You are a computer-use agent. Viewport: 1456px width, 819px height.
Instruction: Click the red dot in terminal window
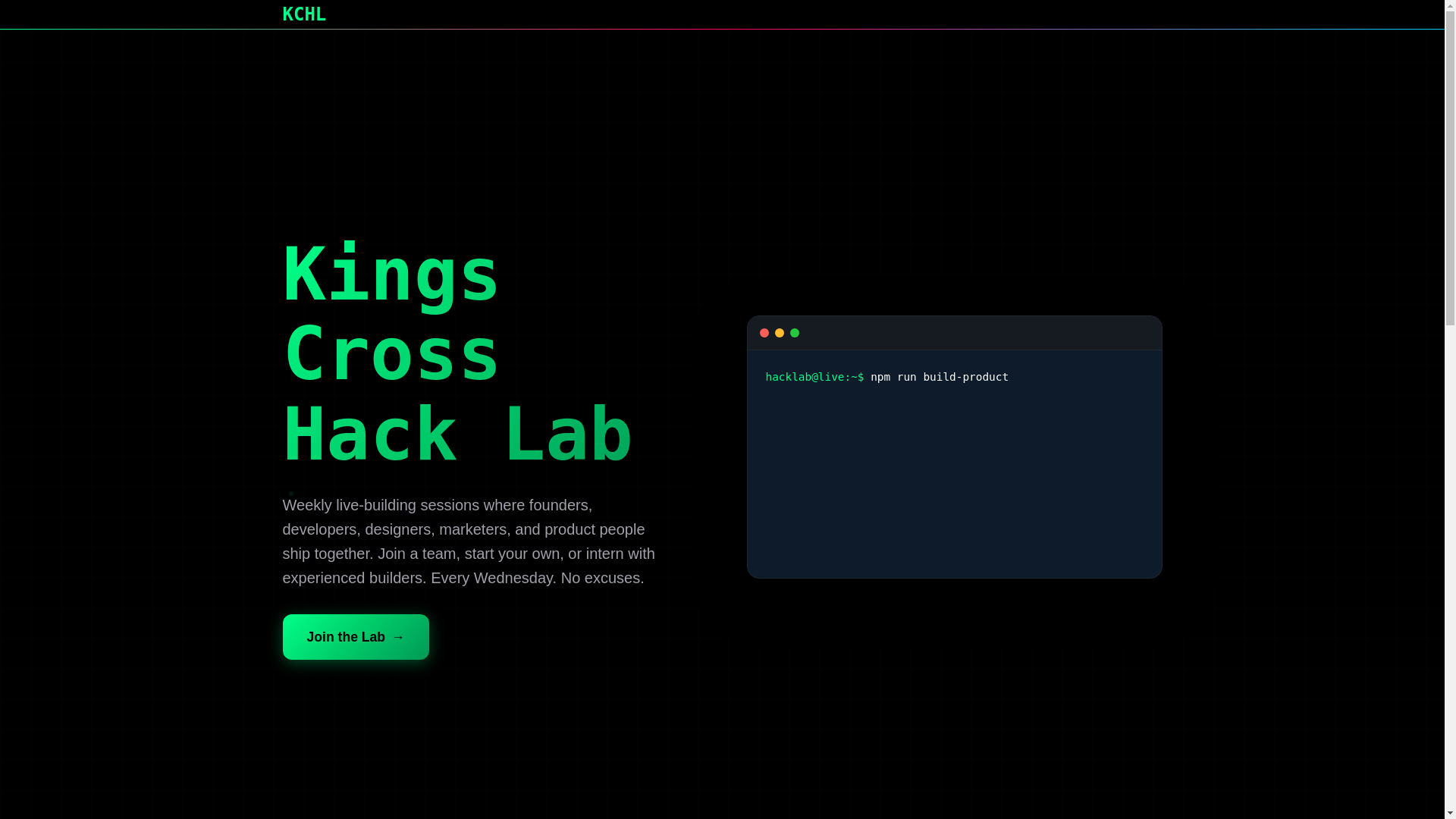[764, 333]
